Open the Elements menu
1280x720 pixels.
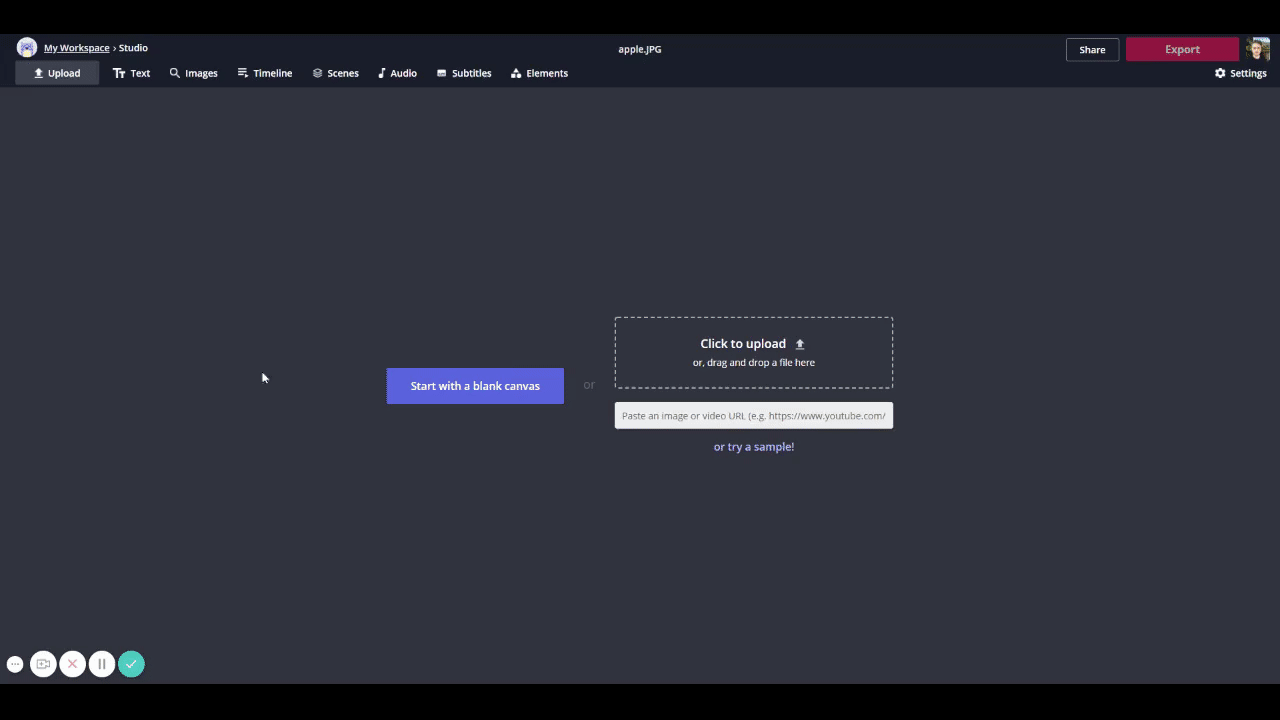tap(539, 73)
